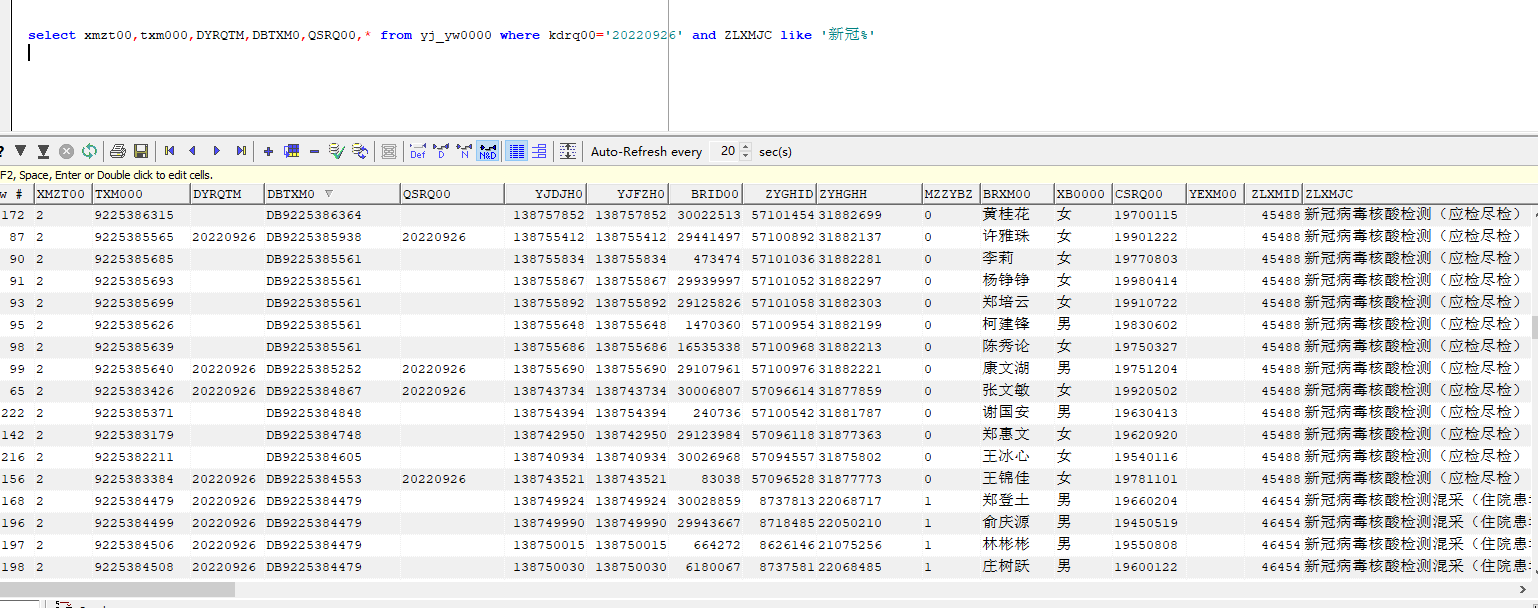
Task: Delete the current row with minus icon
Action: pos(314,151)
